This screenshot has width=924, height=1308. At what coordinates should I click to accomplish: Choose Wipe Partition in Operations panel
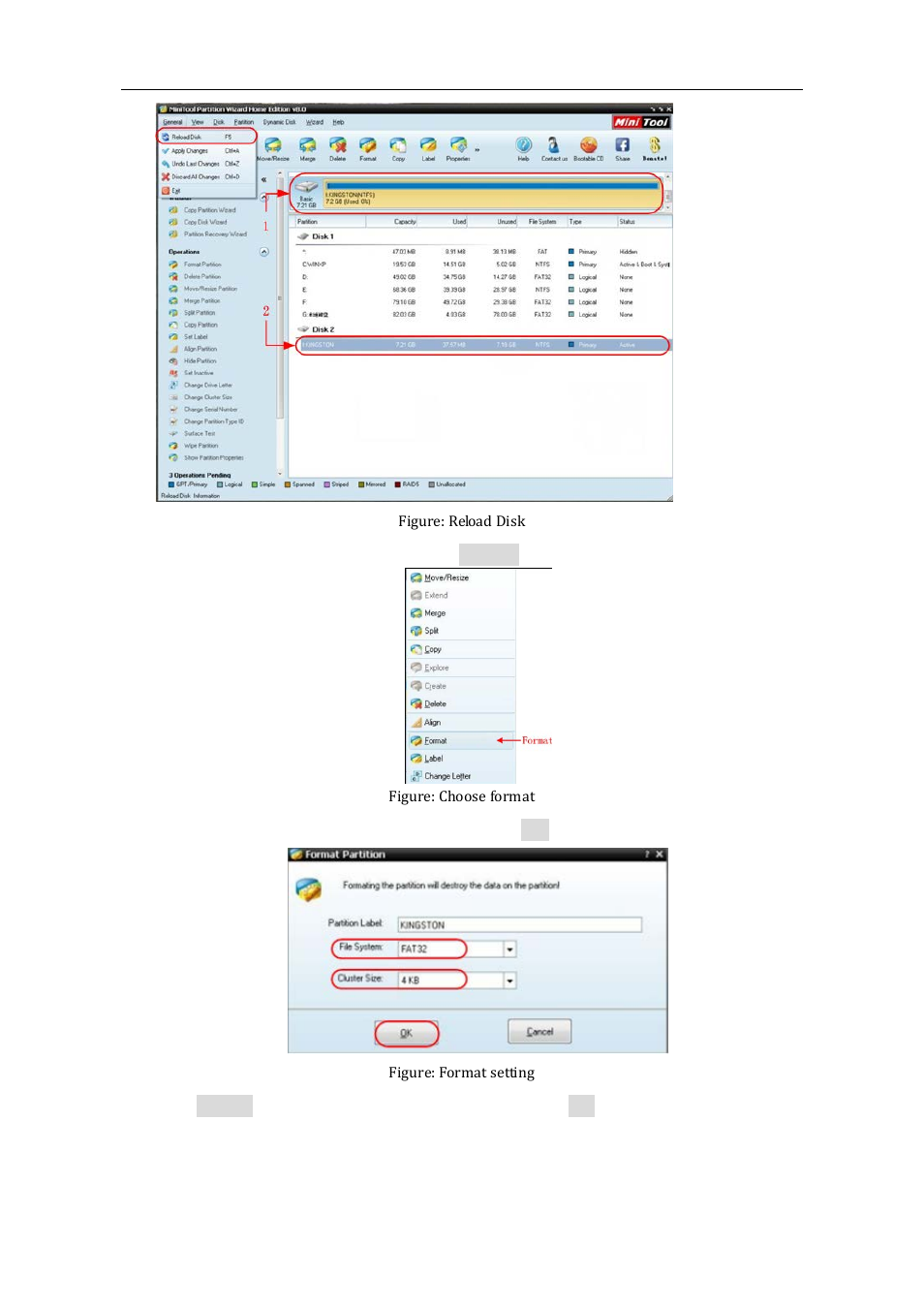[x=200, y=446]
